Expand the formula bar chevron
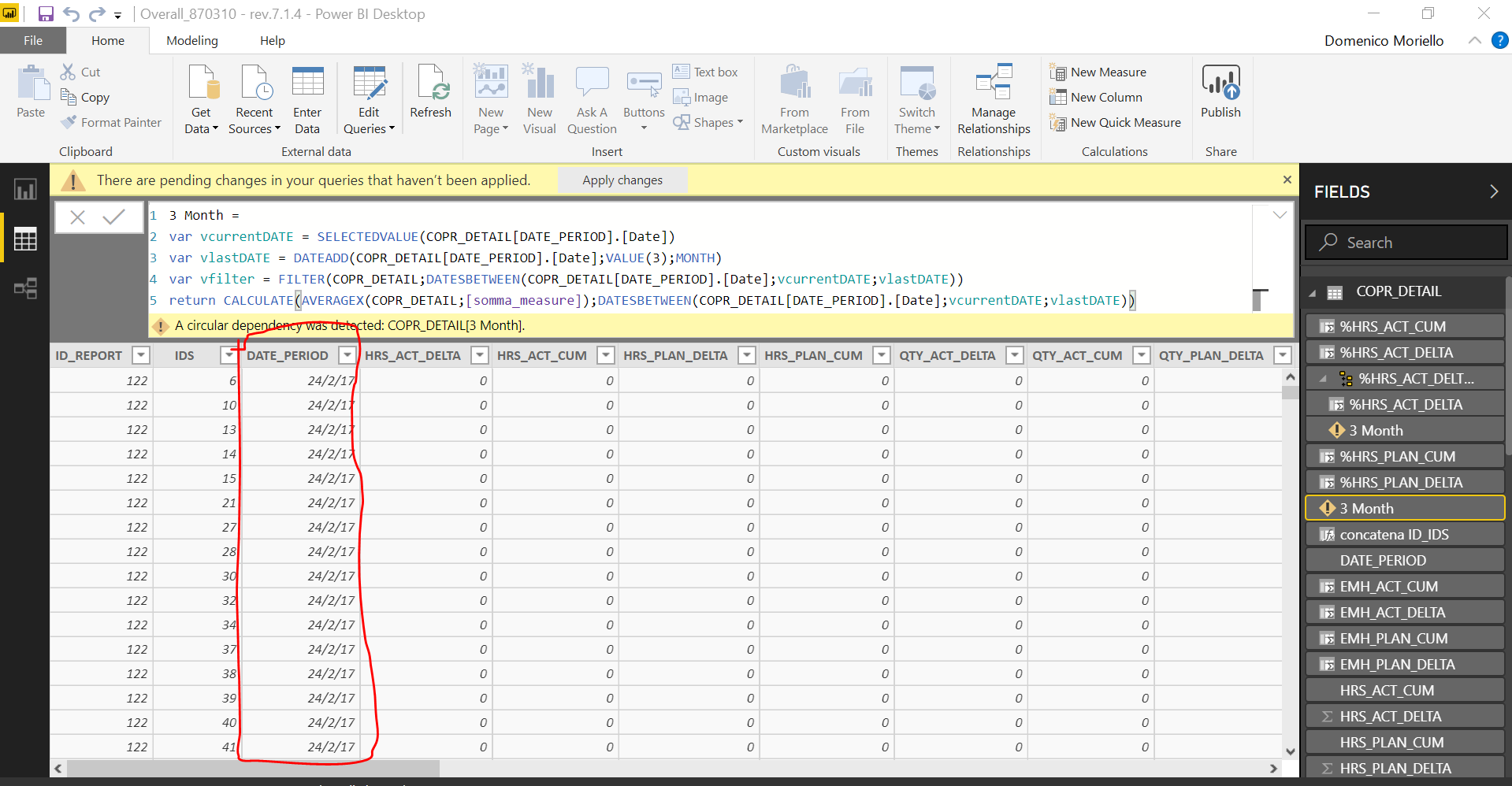 (1280, 215)
